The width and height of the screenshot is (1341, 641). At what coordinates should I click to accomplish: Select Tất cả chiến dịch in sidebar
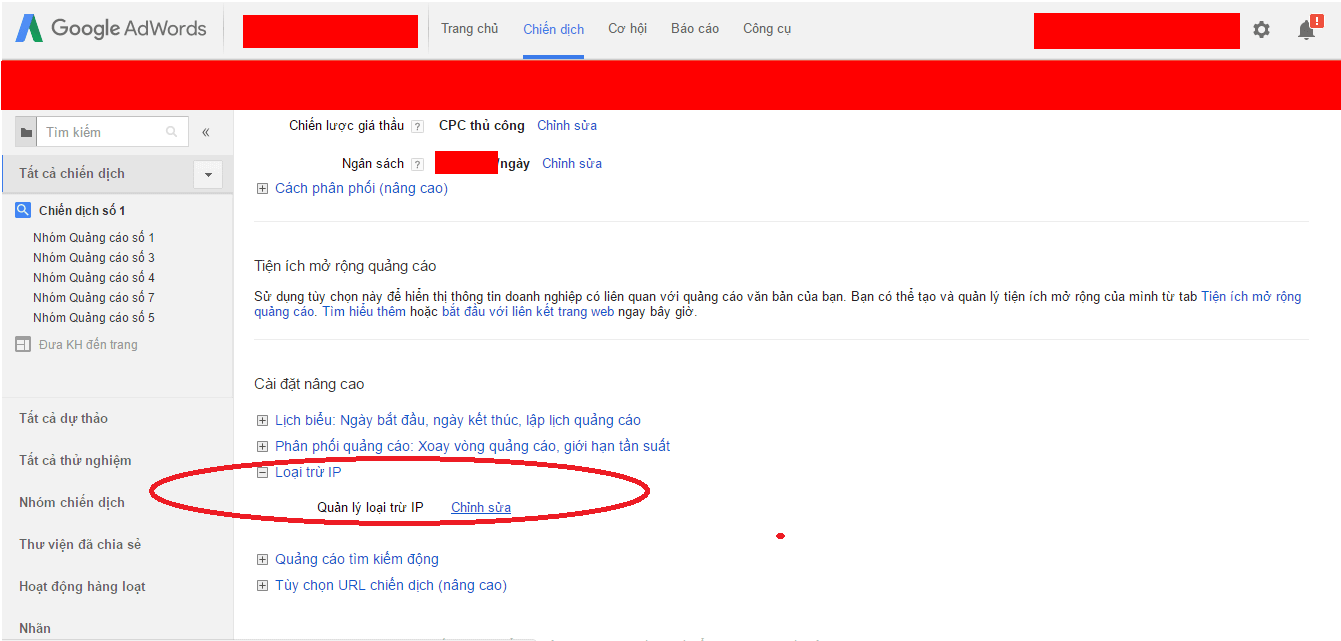pos(72,173)
